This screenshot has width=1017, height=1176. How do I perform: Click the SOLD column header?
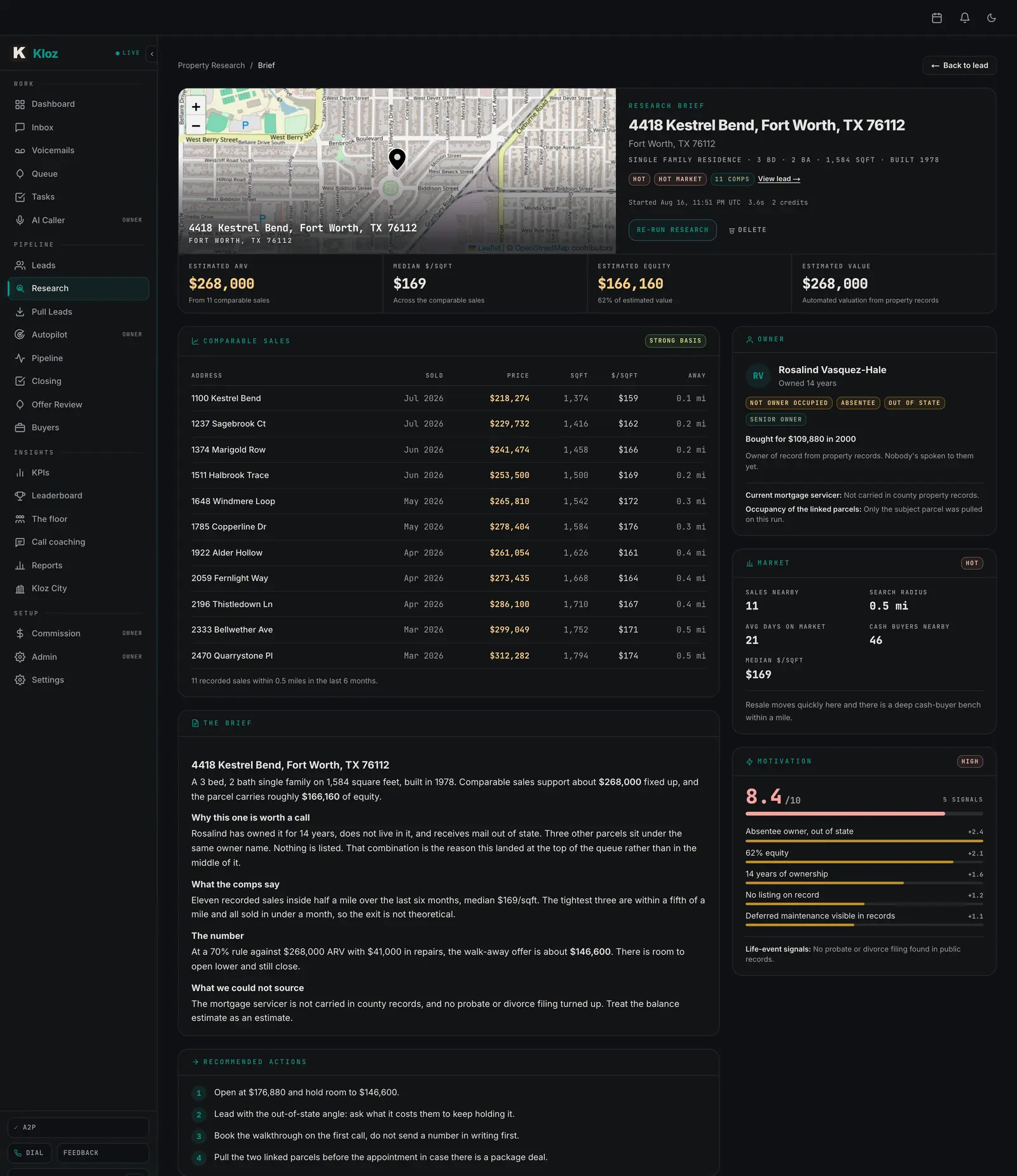click(434, 376)
